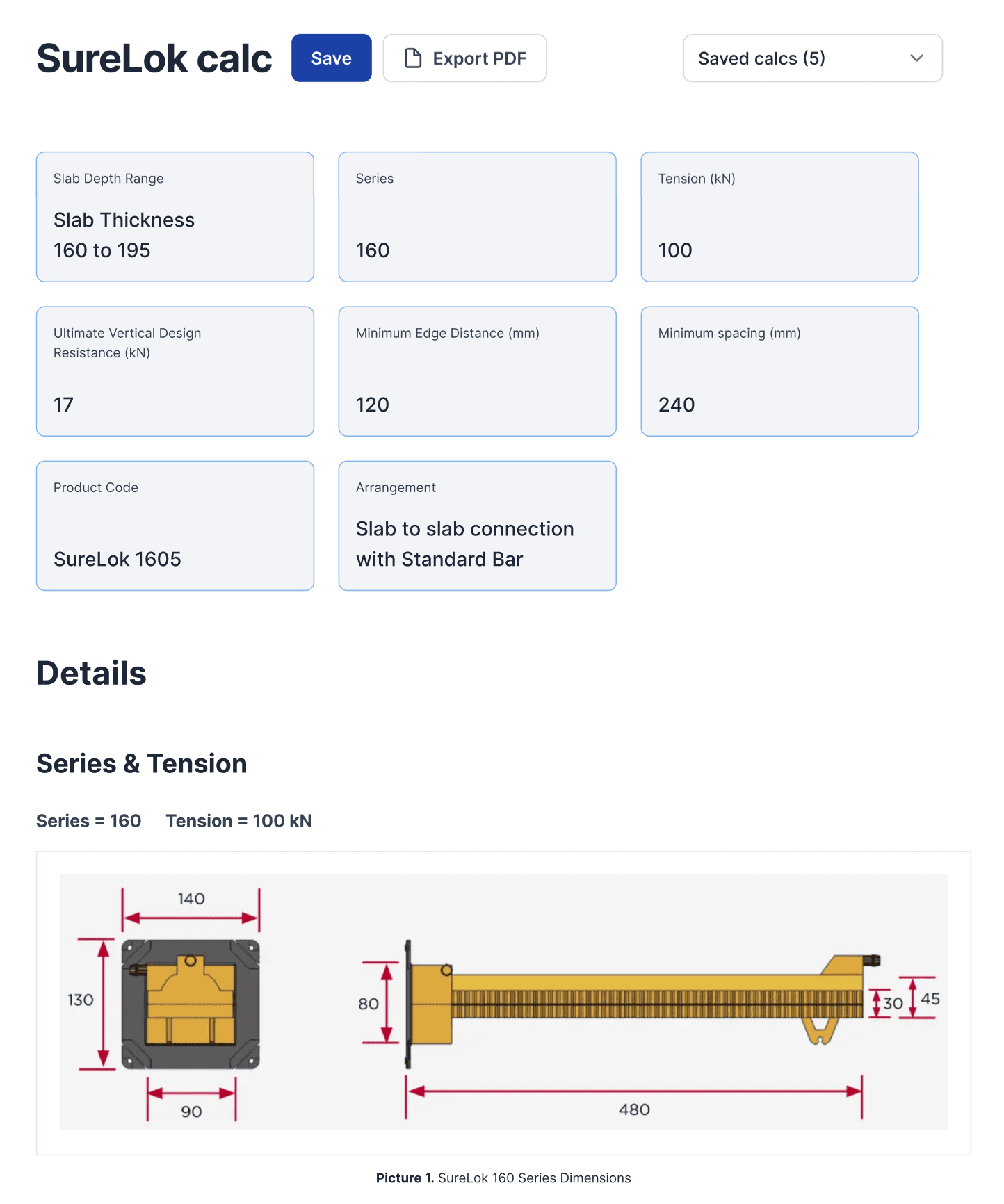
Task: Open the Saved calcs chevron dropdown
Action: (916, 58)
